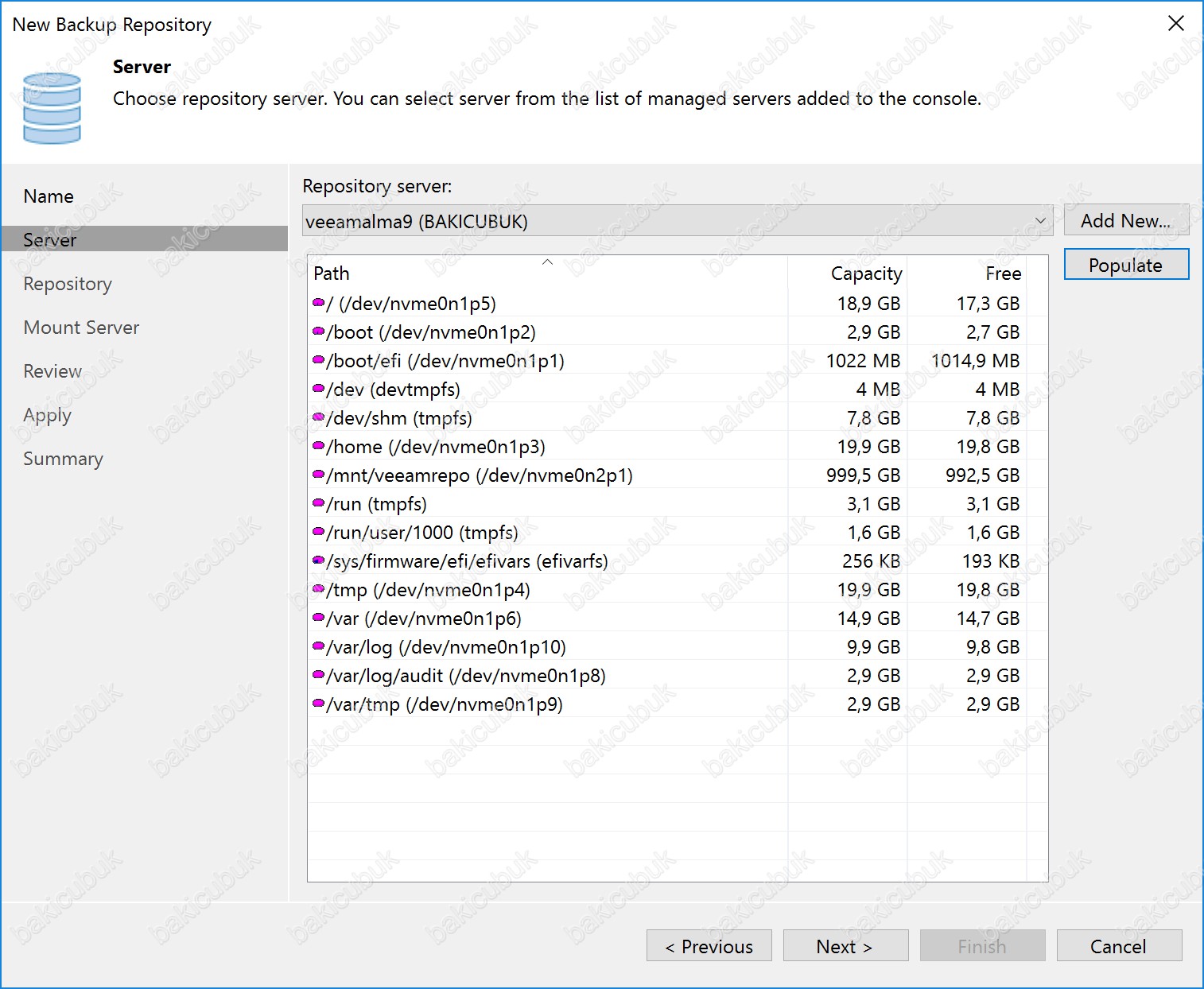Click the Add New... button
This screenshot has height=989, width=1204.
tap(1126, 220)
